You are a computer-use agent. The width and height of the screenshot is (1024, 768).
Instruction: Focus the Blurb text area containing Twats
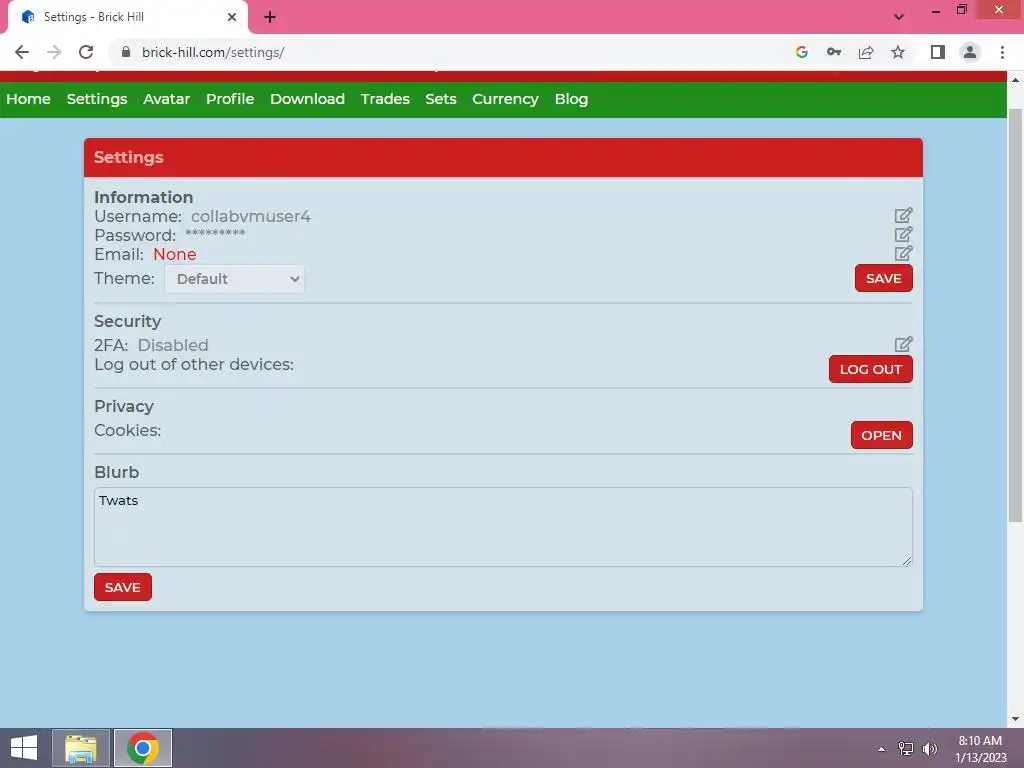click(x=503, y=526)
